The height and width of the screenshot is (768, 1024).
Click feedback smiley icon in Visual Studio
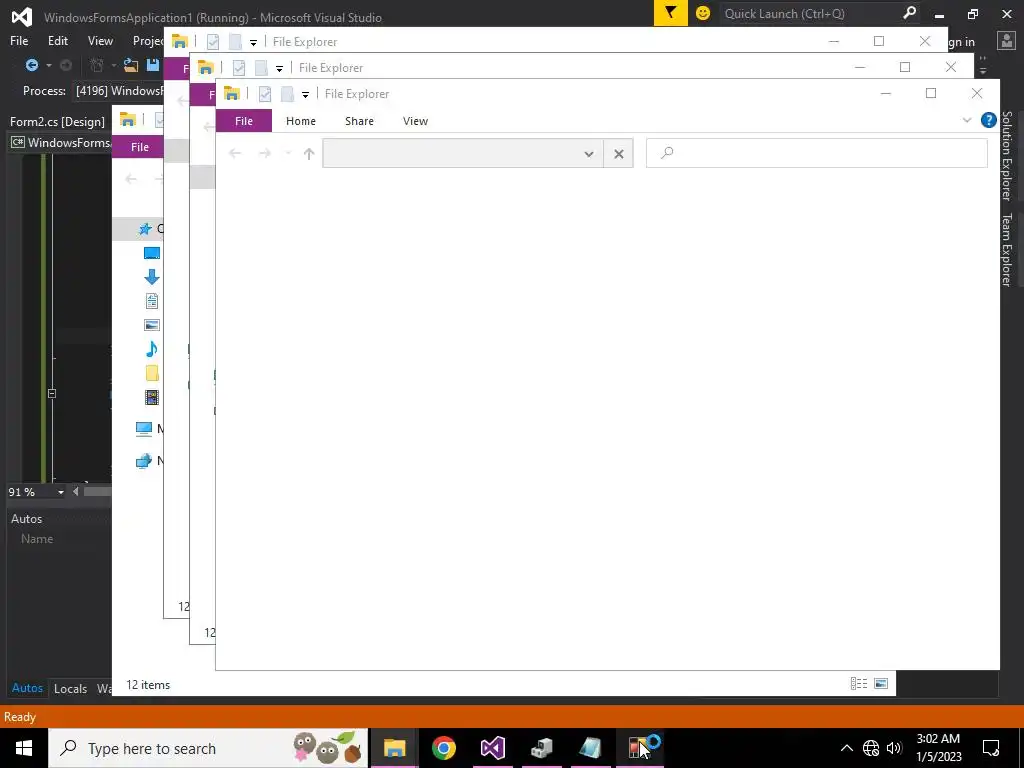tap(703, 13)
